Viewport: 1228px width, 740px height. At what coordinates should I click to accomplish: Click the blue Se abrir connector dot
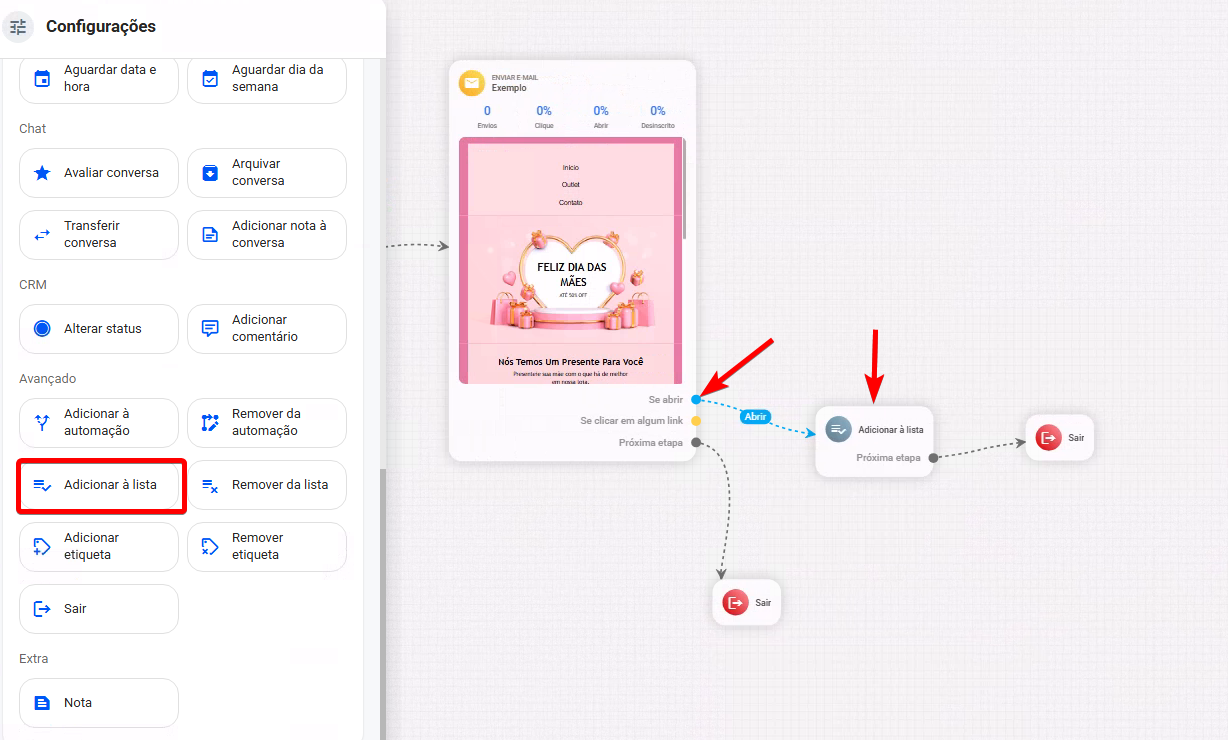coord(696,400)
